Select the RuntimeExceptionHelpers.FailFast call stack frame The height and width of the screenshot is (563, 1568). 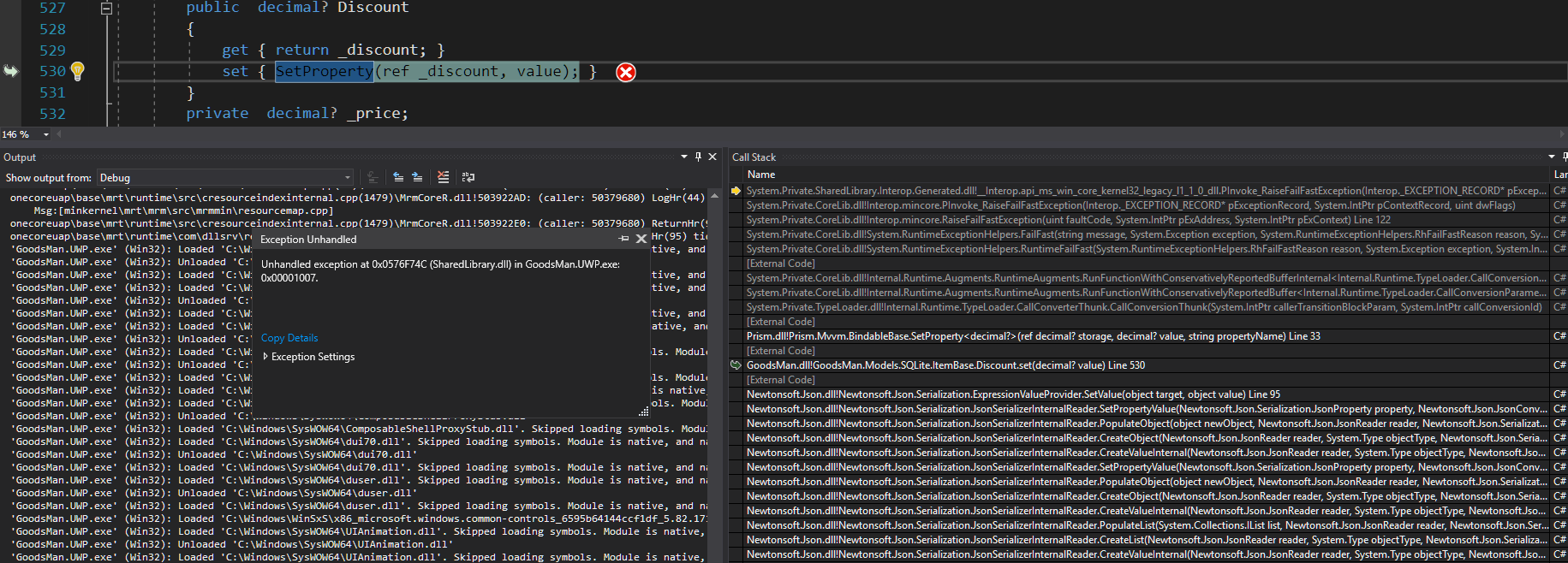pos(1147,234)
